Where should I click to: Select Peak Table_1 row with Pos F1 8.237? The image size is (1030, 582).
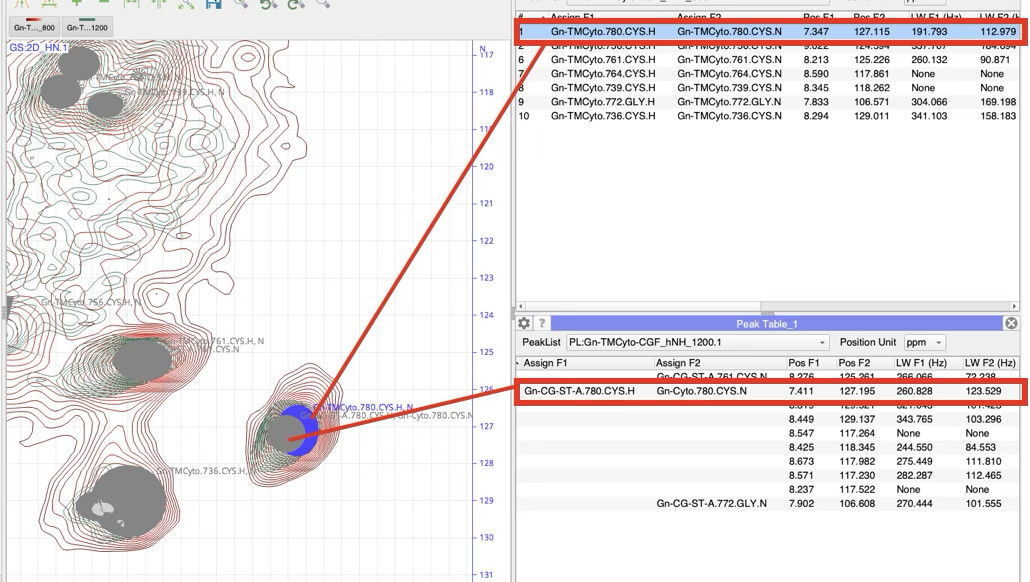(x=769, y=489)
